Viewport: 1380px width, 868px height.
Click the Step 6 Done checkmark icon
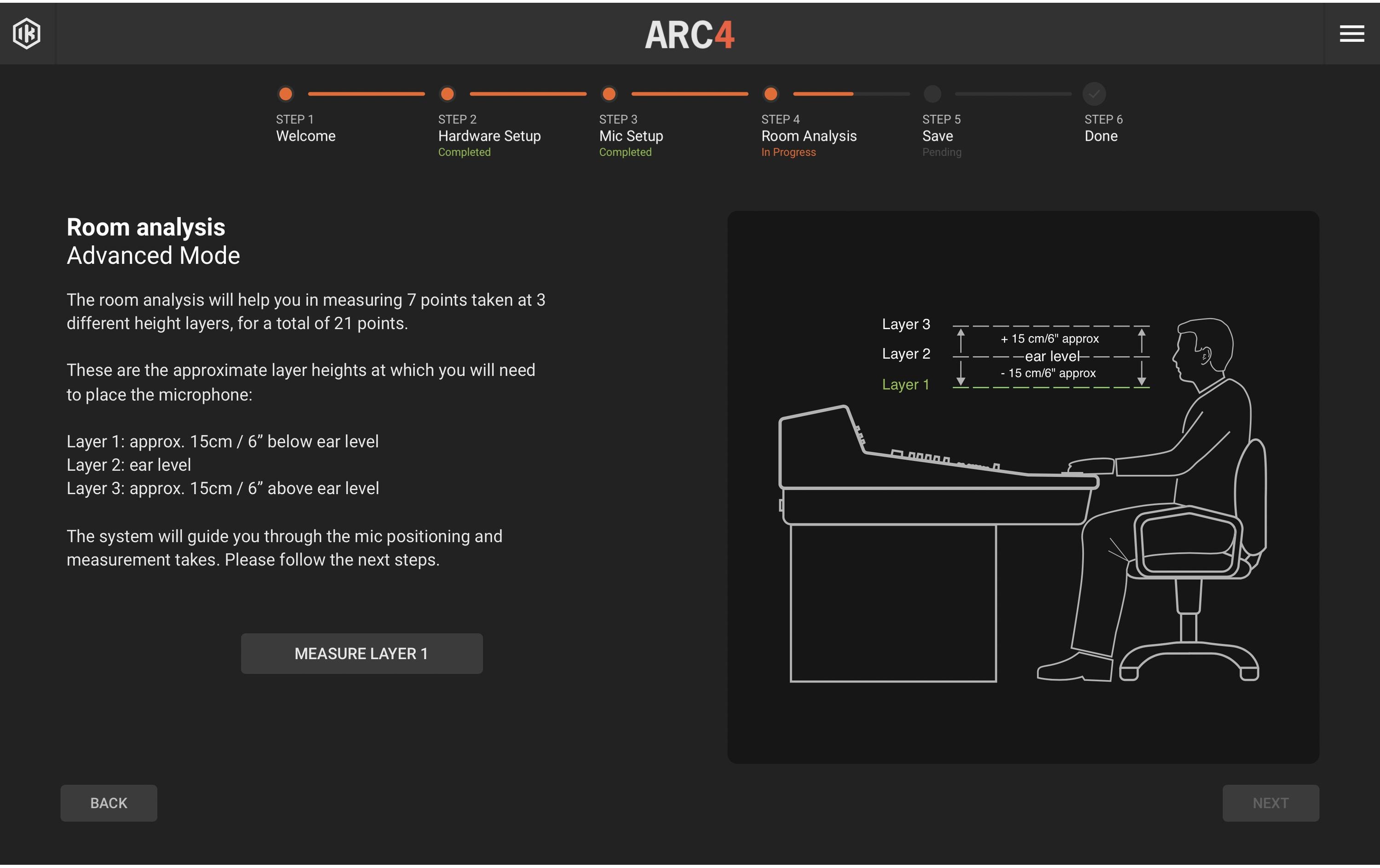(x=1094, y=94)
